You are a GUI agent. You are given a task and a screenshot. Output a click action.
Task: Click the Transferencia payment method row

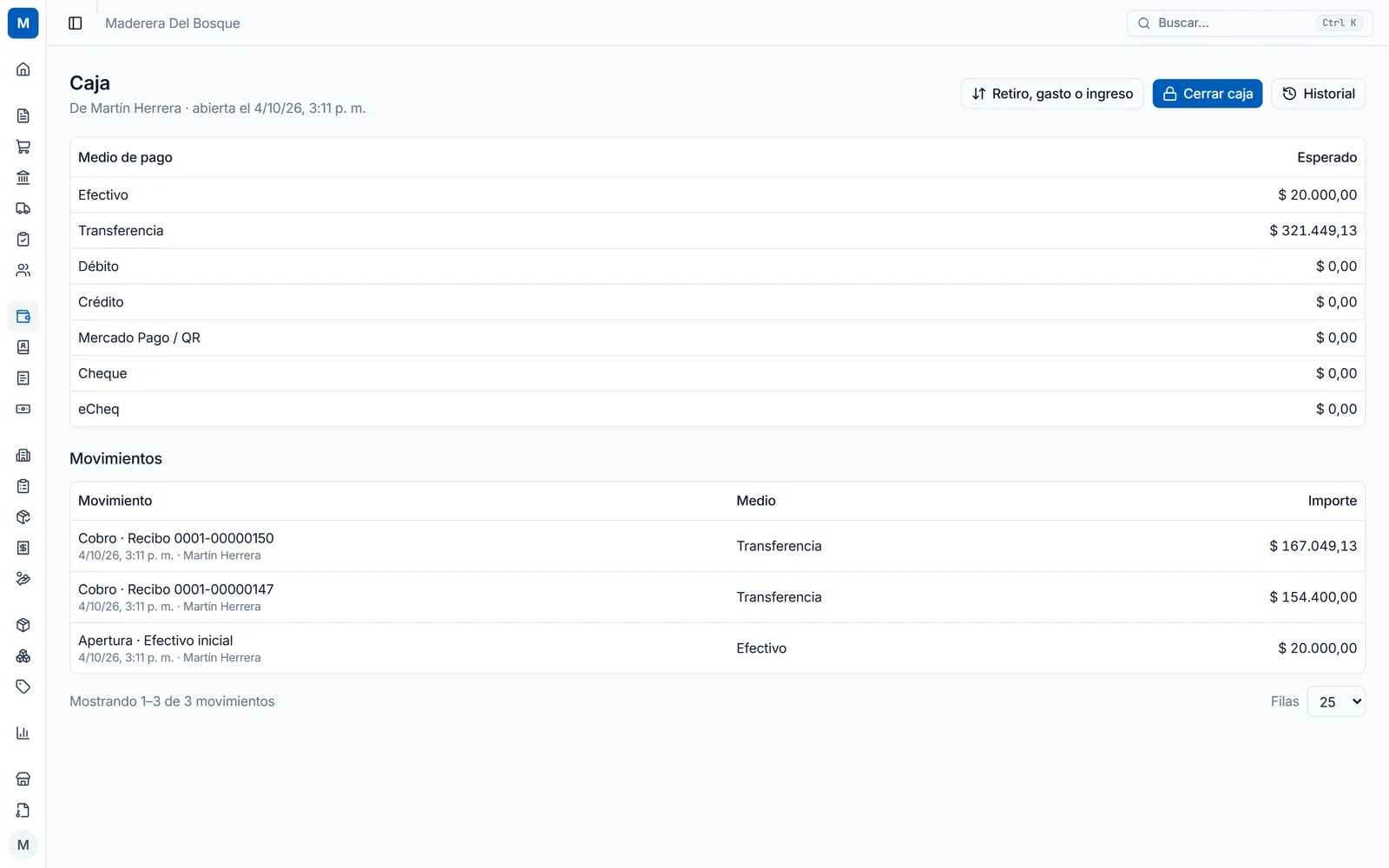point(717,231)
